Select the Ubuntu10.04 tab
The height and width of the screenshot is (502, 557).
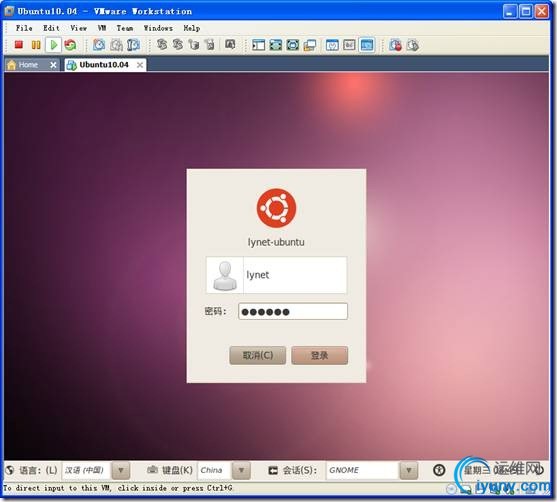click(103, 65)
